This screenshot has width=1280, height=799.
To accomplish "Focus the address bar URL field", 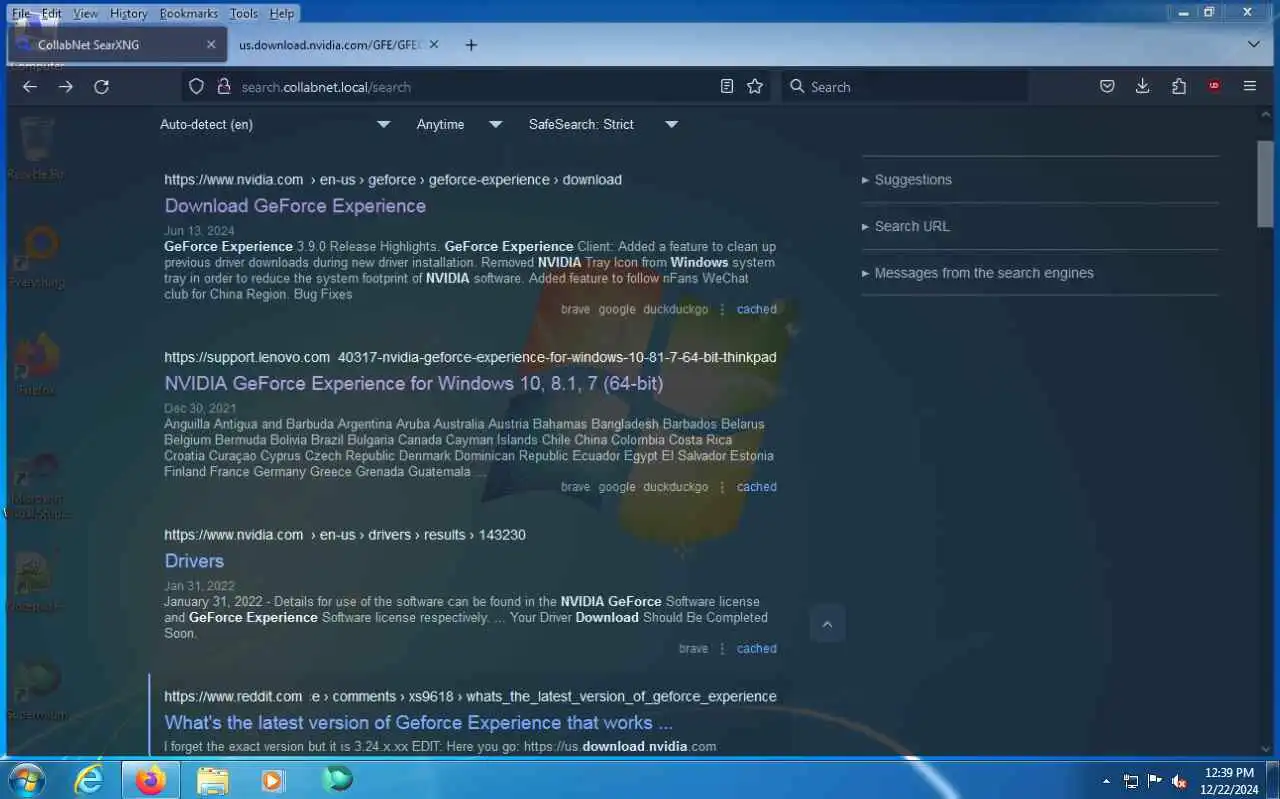I will click(475, 87).
